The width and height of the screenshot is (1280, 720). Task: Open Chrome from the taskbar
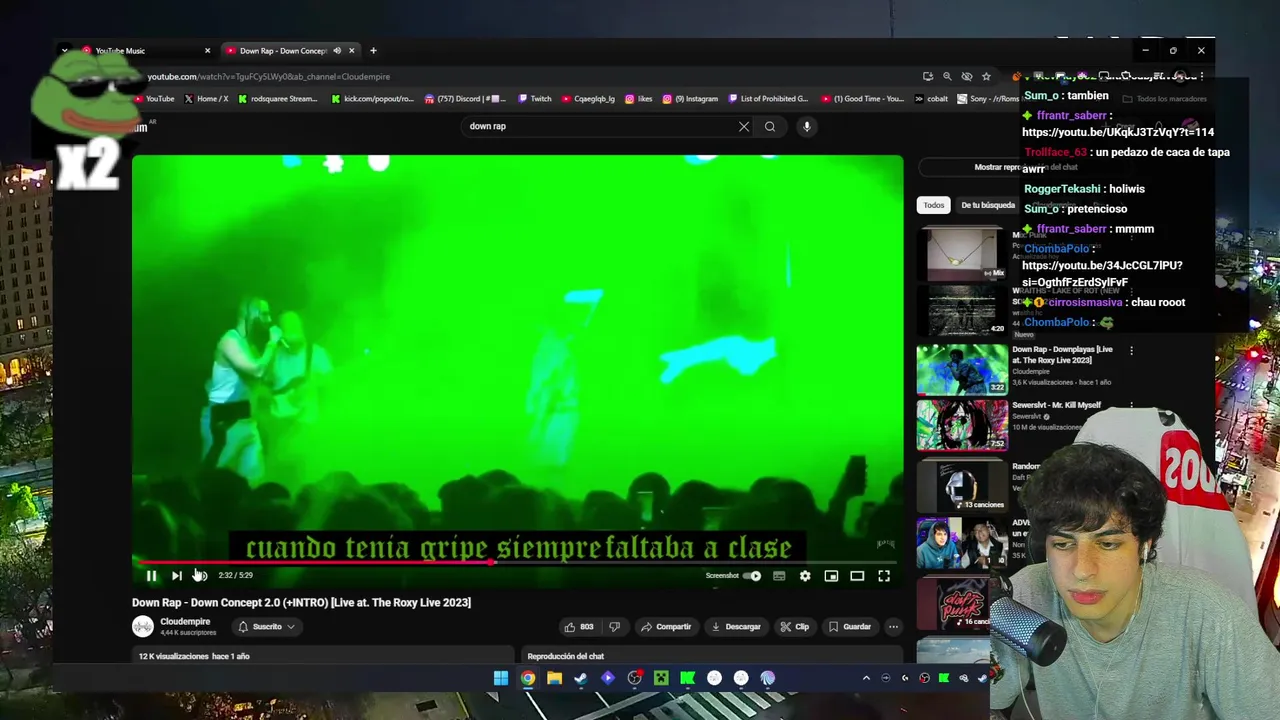(528, 678)
